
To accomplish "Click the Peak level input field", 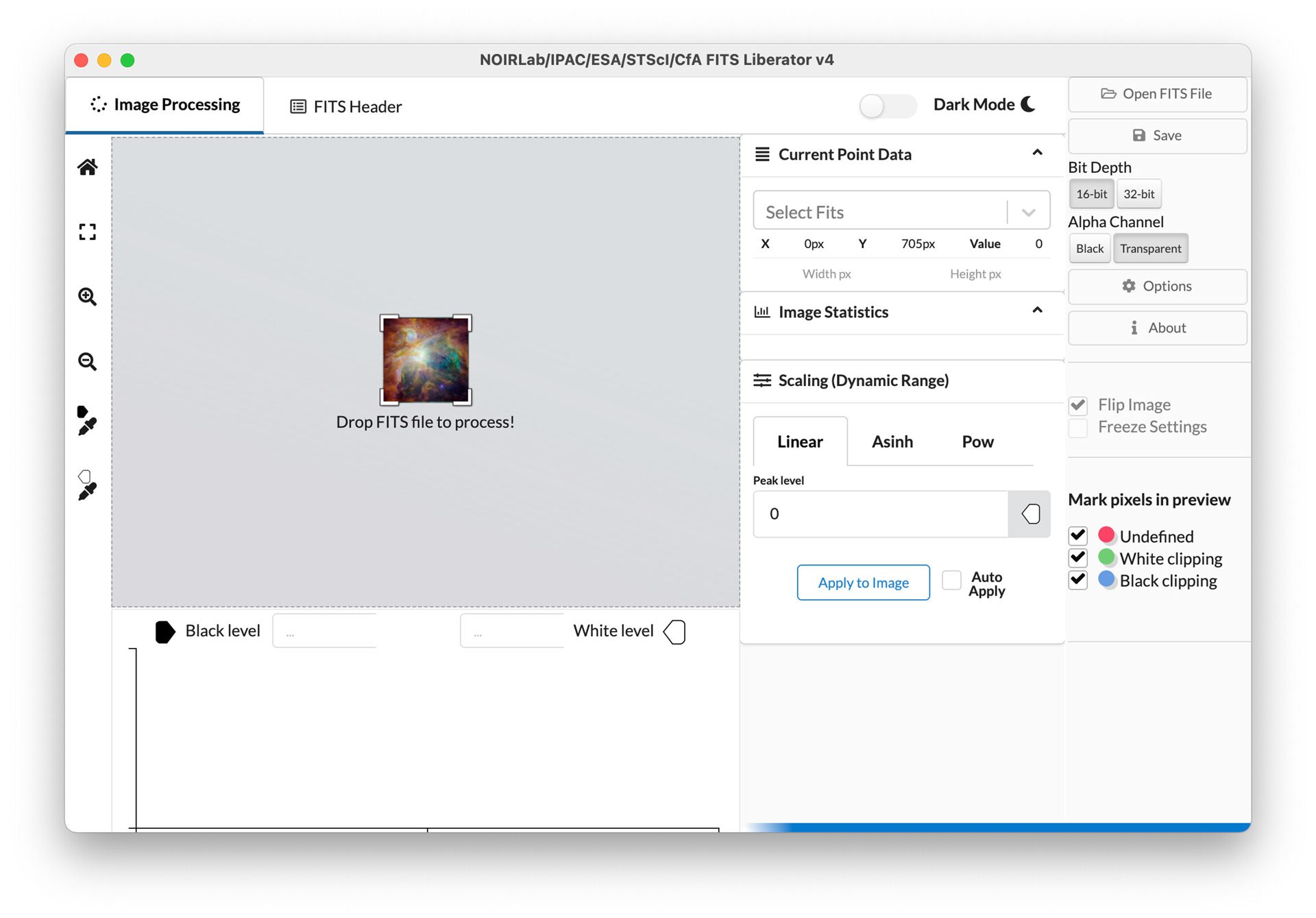I will click(881, 514).
